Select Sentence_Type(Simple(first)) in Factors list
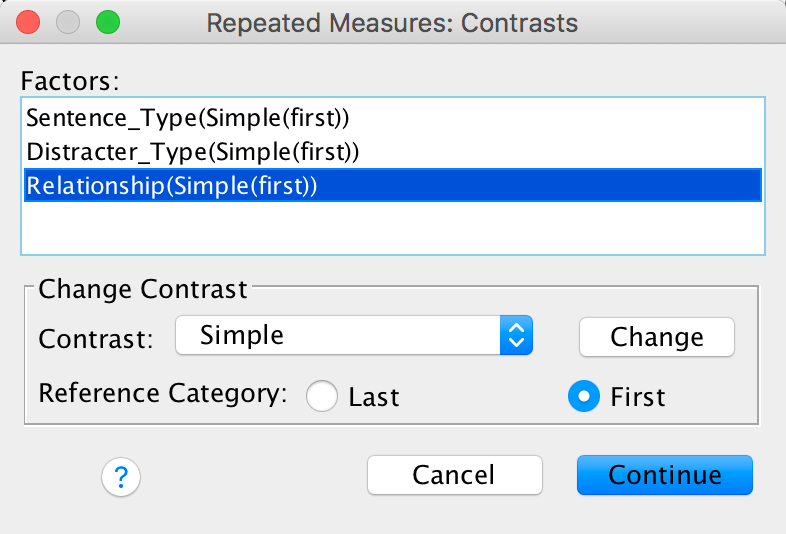 click(187, 117)
